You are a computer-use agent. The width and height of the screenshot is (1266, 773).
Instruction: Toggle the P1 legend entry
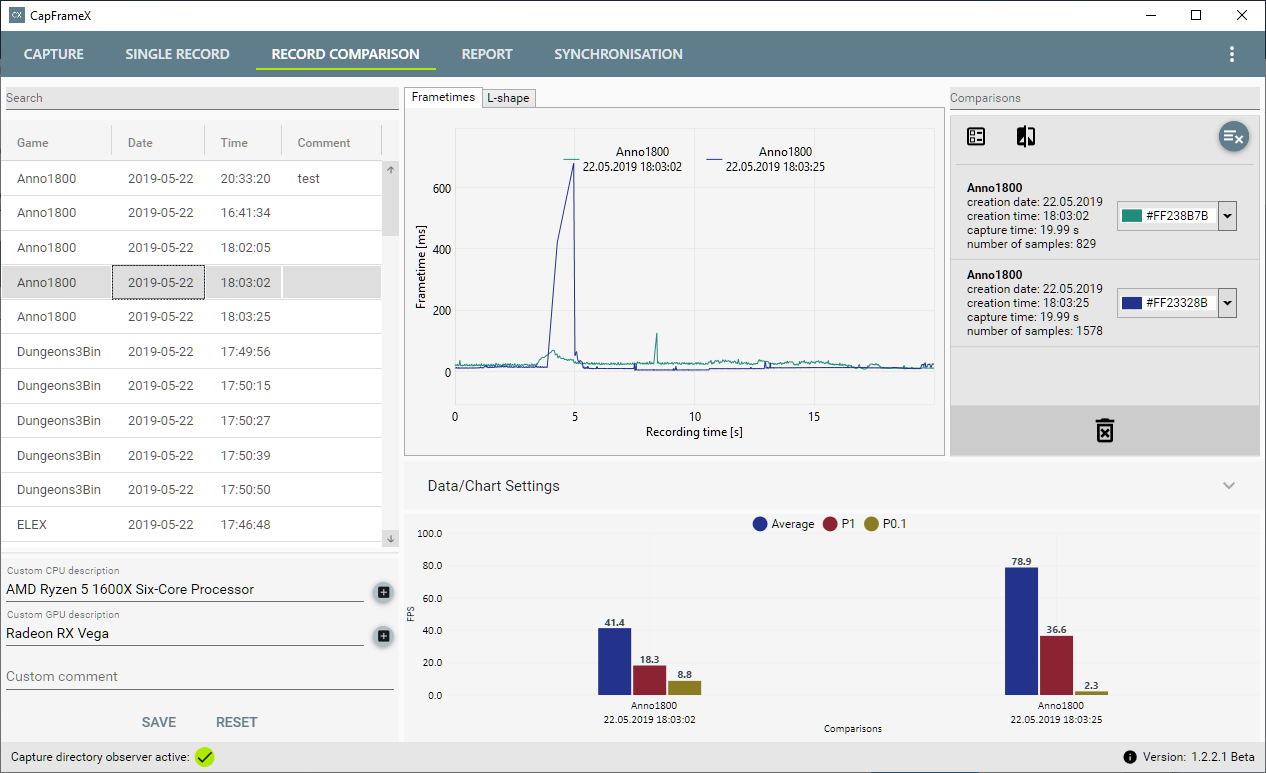838,524
